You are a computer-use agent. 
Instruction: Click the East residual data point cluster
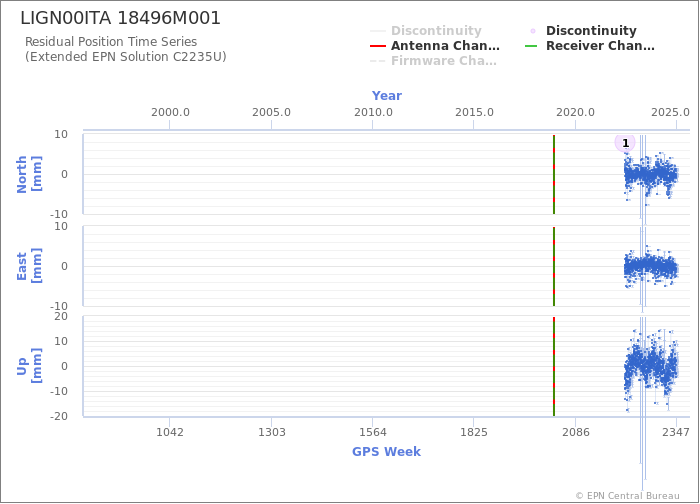pos(651,268)
